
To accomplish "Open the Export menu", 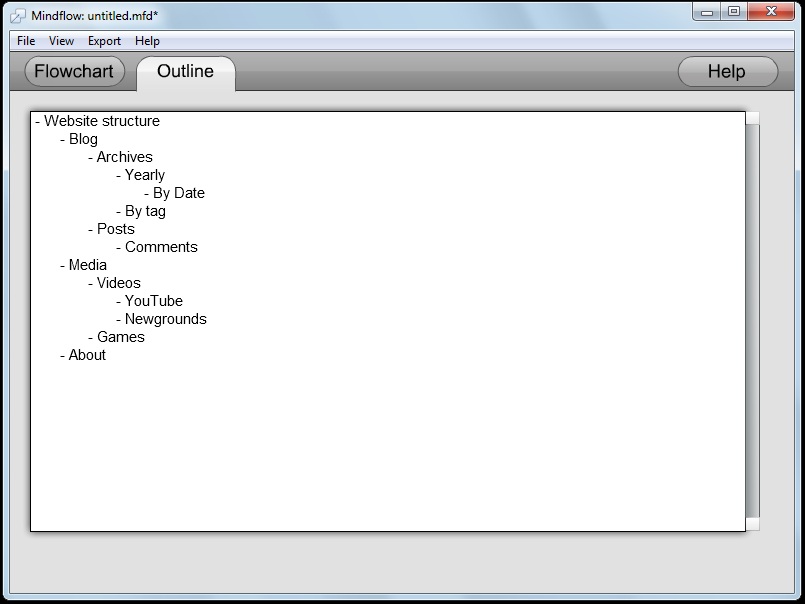I will point(104,41).
